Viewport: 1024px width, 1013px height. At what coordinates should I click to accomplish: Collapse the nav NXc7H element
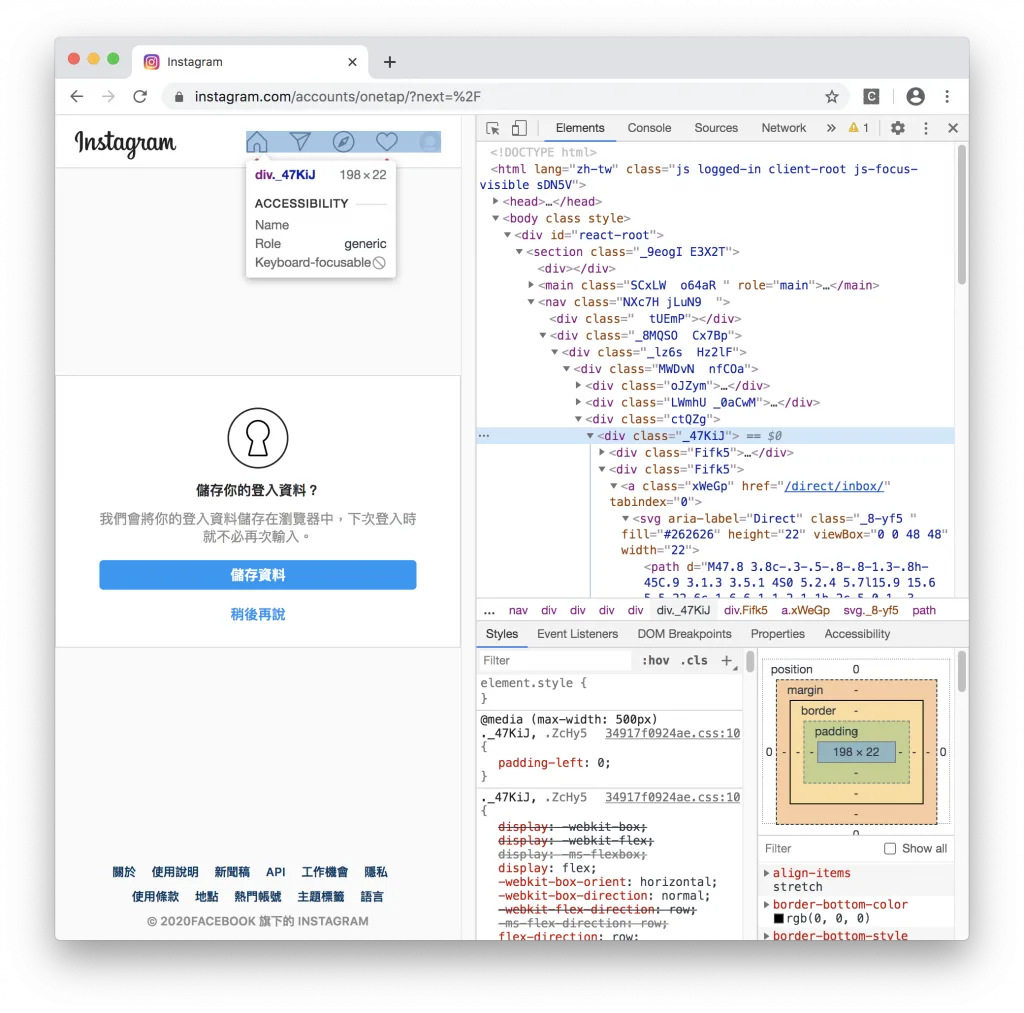click(531, 302)
